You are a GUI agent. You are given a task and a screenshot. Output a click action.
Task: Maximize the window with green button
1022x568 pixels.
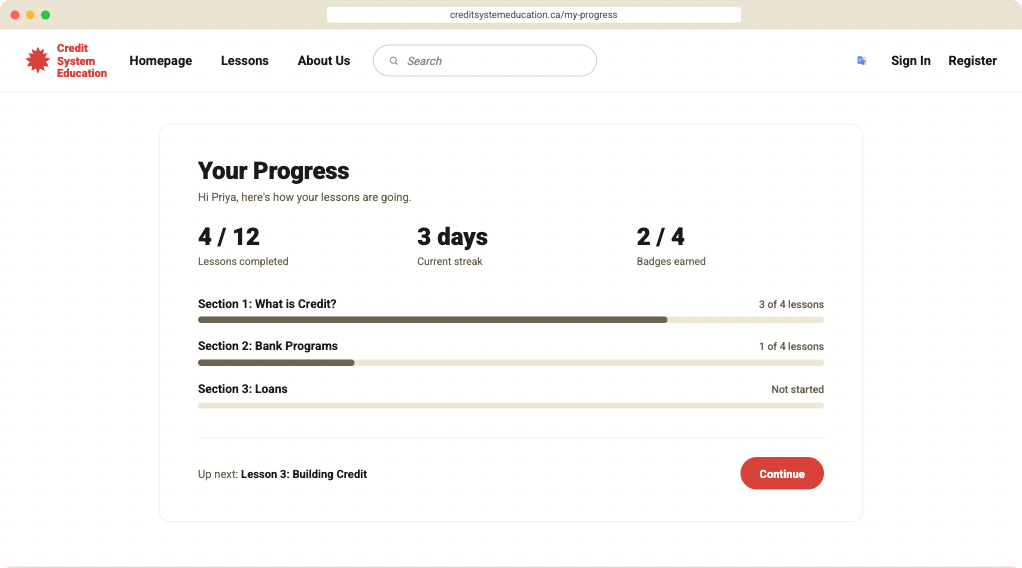point(46,14)
